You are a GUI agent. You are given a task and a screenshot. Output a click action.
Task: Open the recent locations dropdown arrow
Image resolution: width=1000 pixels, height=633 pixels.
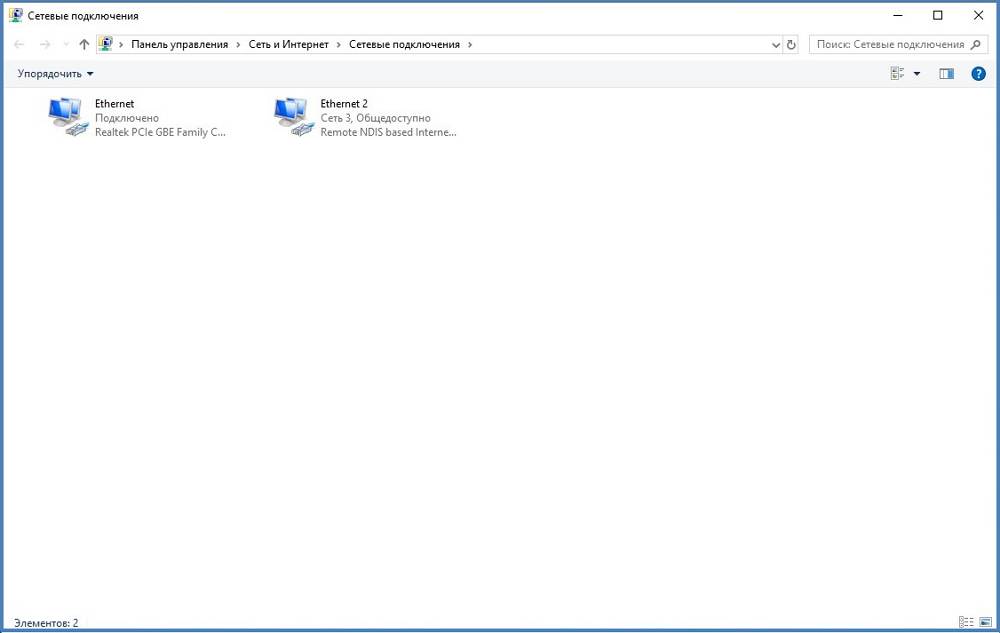coord(66,45)
